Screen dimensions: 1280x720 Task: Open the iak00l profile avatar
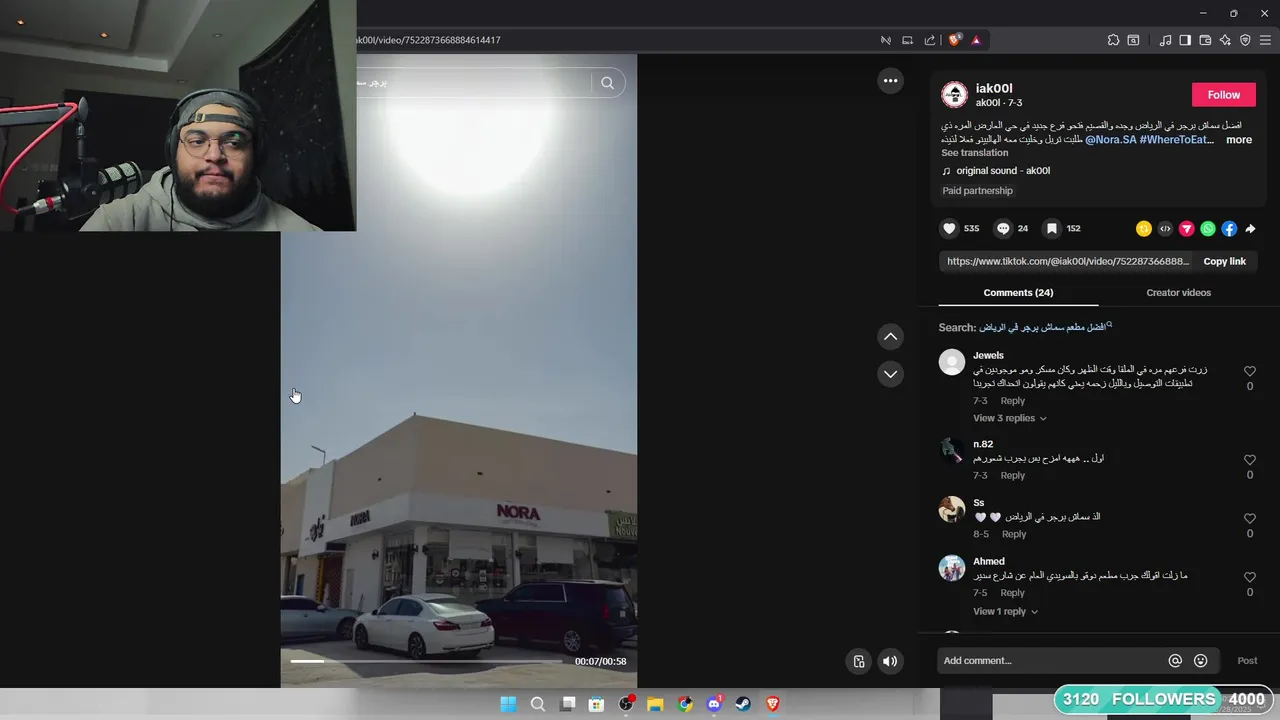click(954, 95)
